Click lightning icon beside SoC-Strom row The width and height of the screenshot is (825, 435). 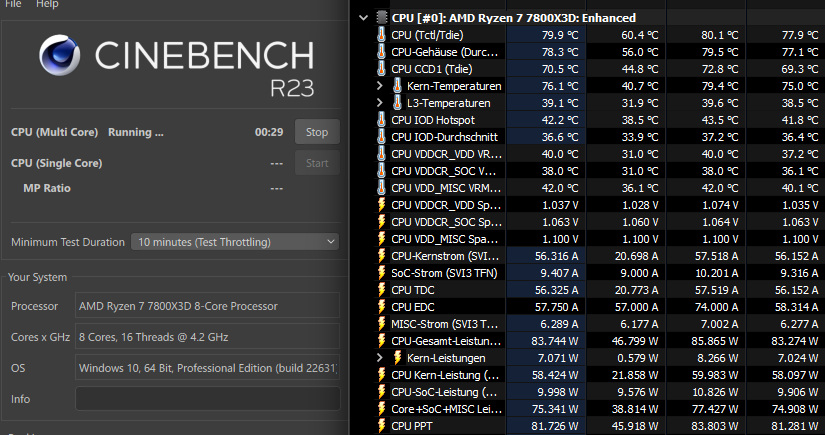[x=381, y=272]
